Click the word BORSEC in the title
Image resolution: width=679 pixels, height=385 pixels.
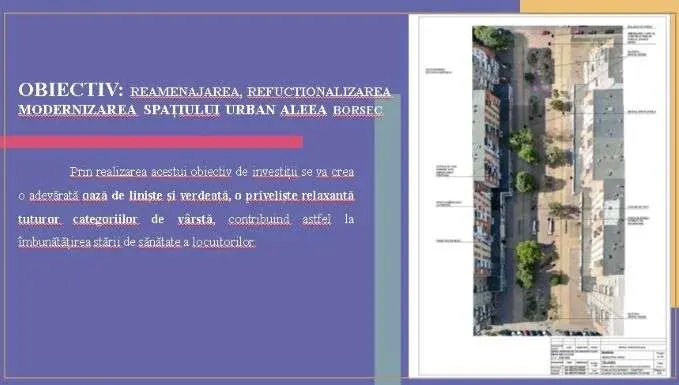point(358,110)
